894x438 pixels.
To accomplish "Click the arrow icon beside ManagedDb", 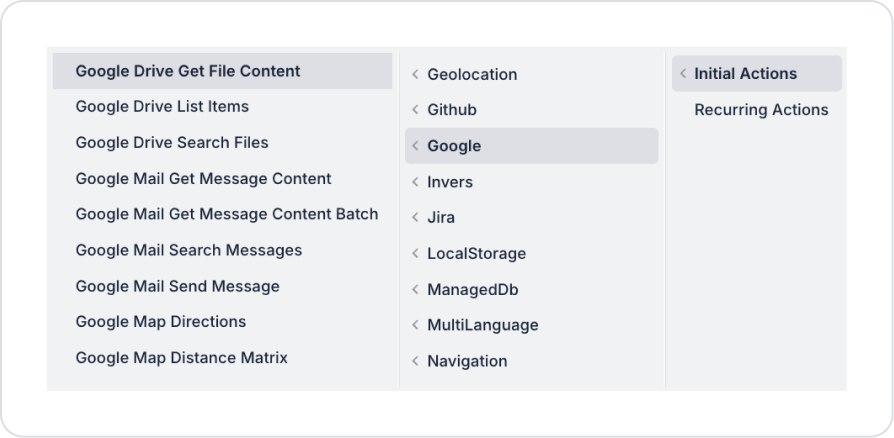I will coord(415,290).
